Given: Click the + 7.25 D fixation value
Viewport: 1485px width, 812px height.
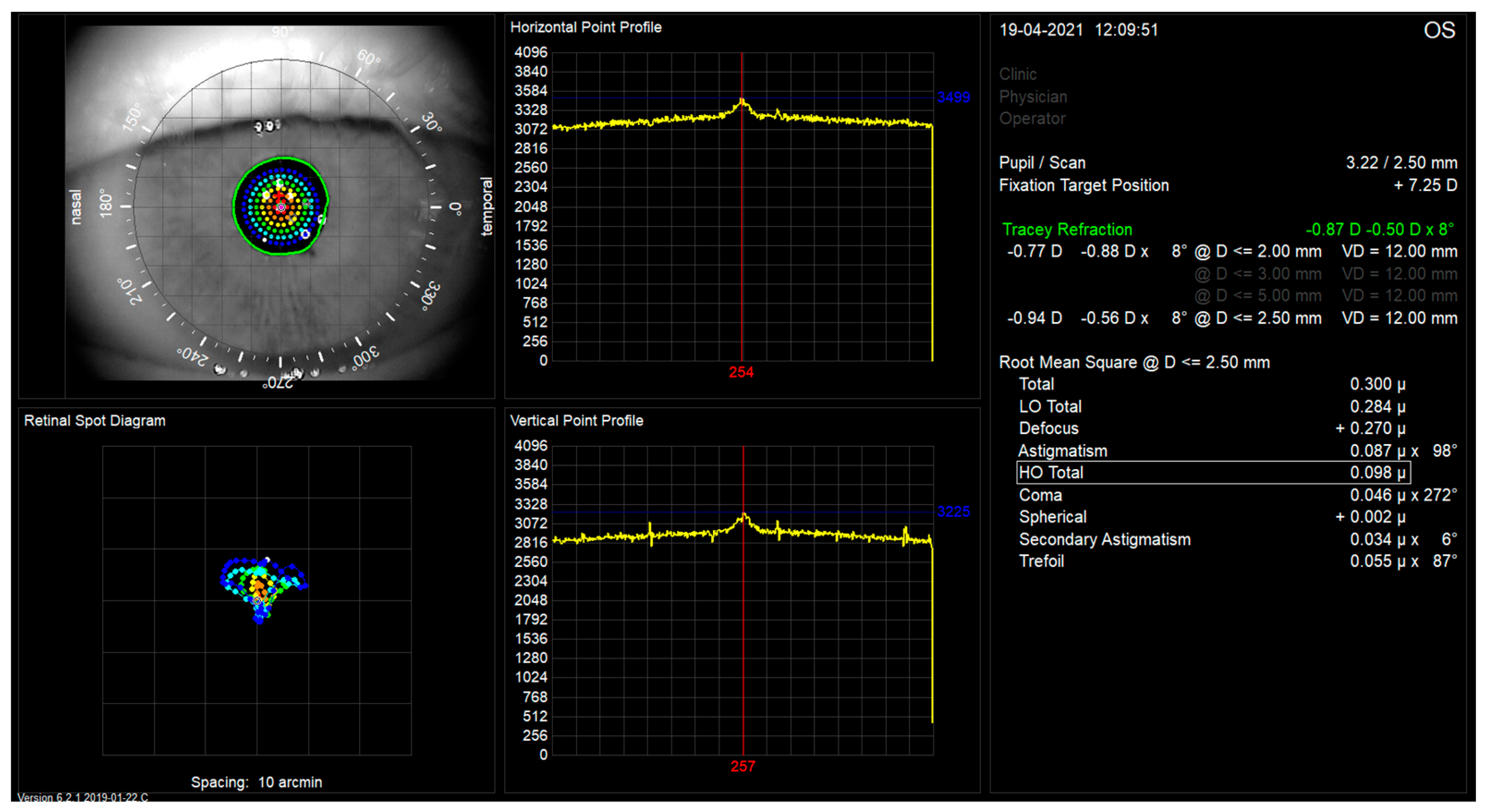Looking at the screenshot, I should (x=1425, y=186).
